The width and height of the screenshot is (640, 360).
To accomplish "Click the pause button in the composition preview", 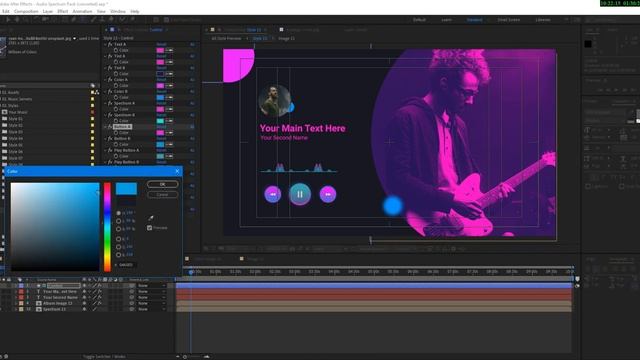I will pyautogui.click(x=300, y=194).
